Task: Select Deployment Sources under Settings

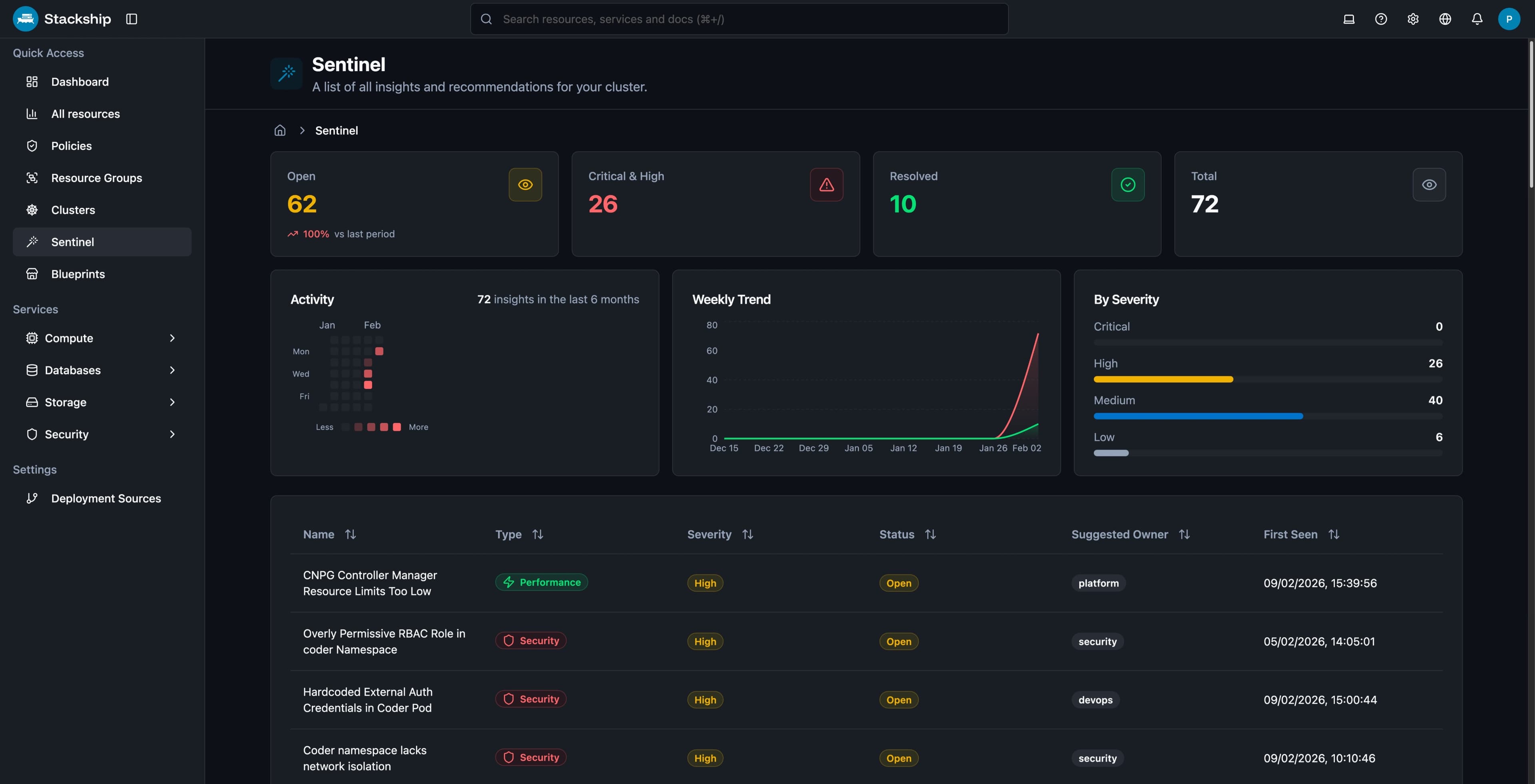Action: coord(106,498)
